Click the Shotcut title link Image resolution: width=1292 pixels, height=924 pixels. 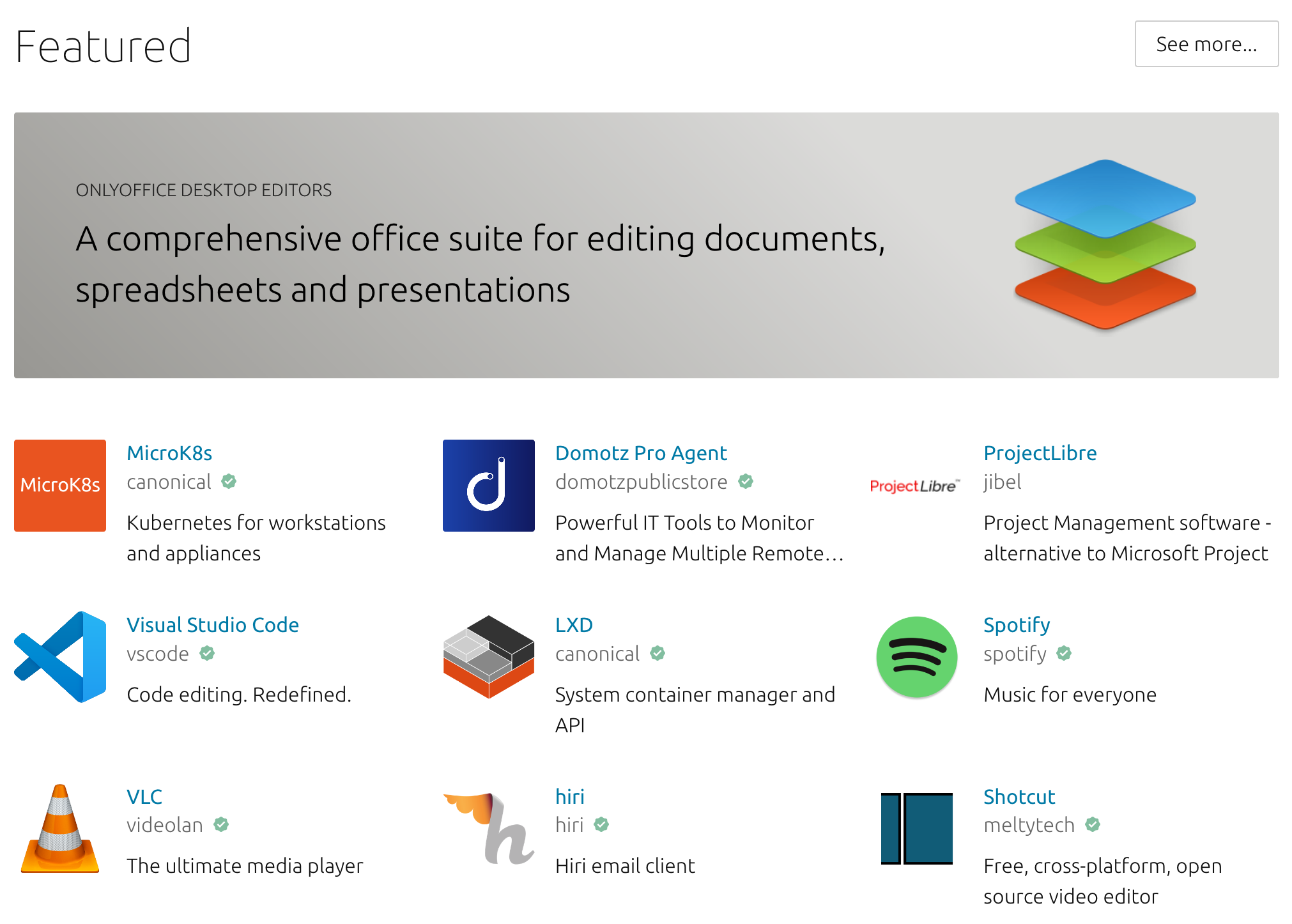(x=1019, y=797)
